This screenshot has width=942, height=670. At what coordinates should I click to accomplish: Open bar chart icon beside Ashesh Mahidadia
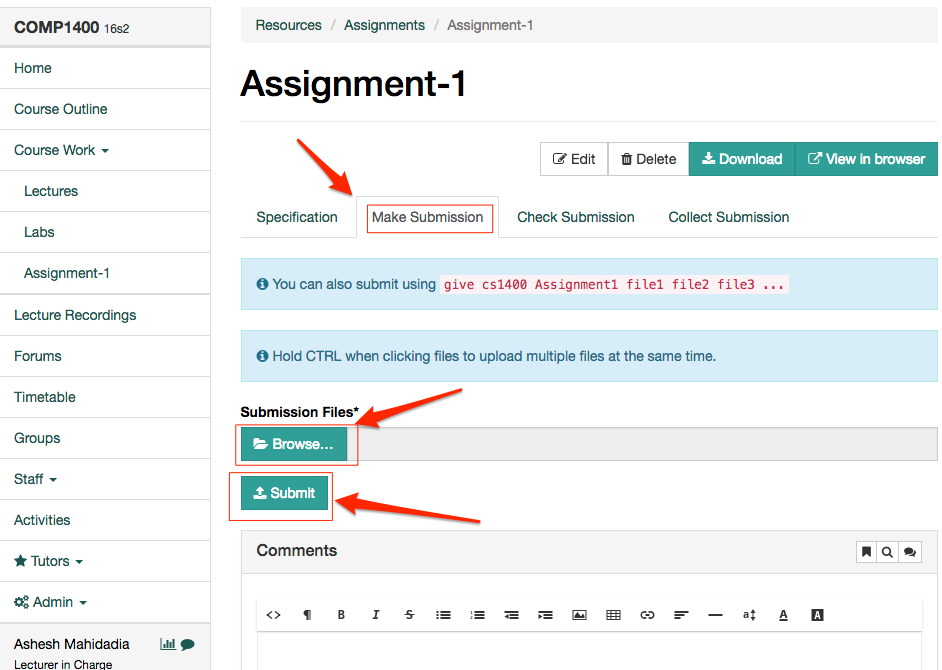pos(168,644)
